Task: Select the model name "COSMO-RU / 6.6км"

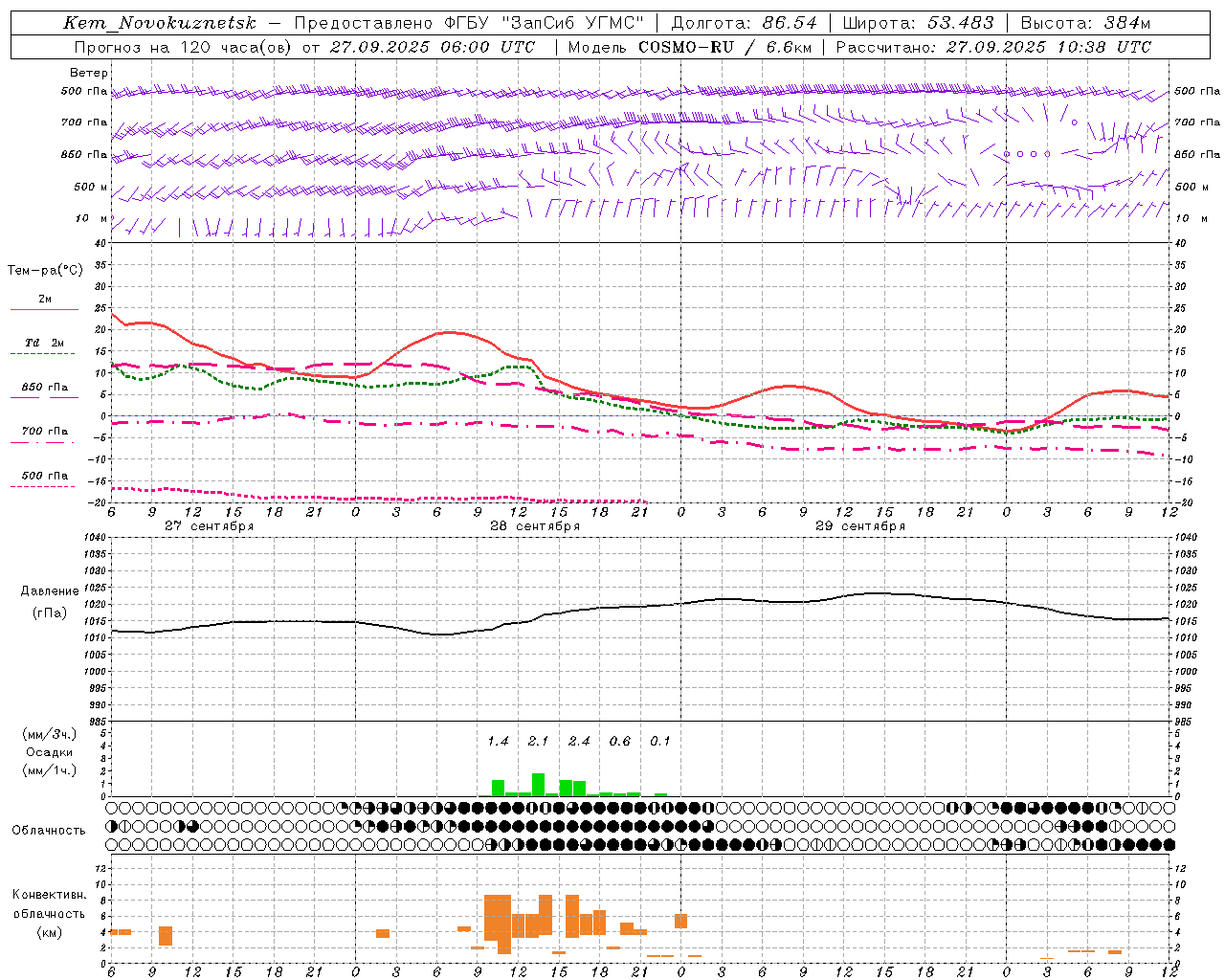Action: pos(724,47)
